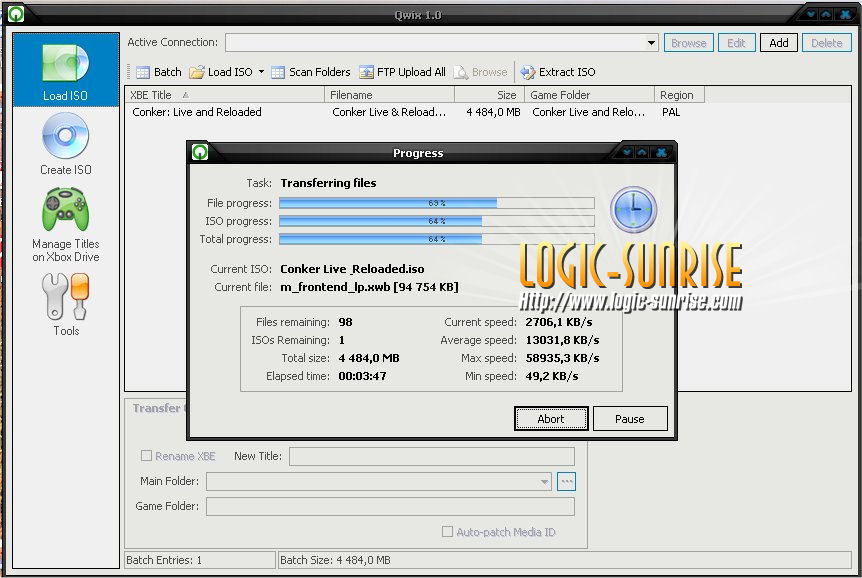
Task: Click the elapsed time value '00:03:47'
Action: point(362,376)
